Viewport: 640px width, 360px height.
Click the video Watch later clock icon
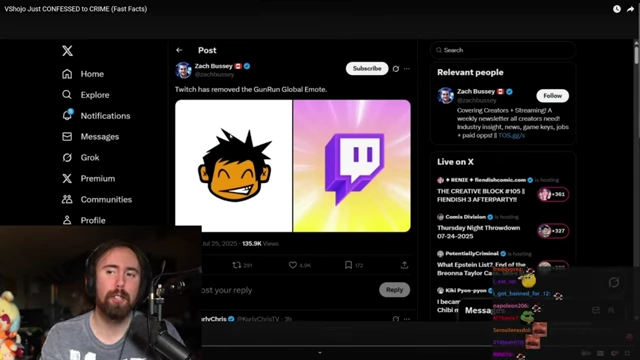click(617, 9)
